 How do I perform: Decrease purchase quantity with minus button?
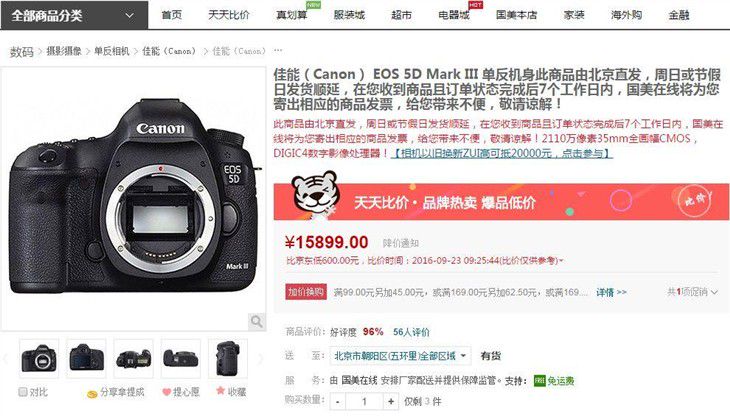[x=338, y=401]
